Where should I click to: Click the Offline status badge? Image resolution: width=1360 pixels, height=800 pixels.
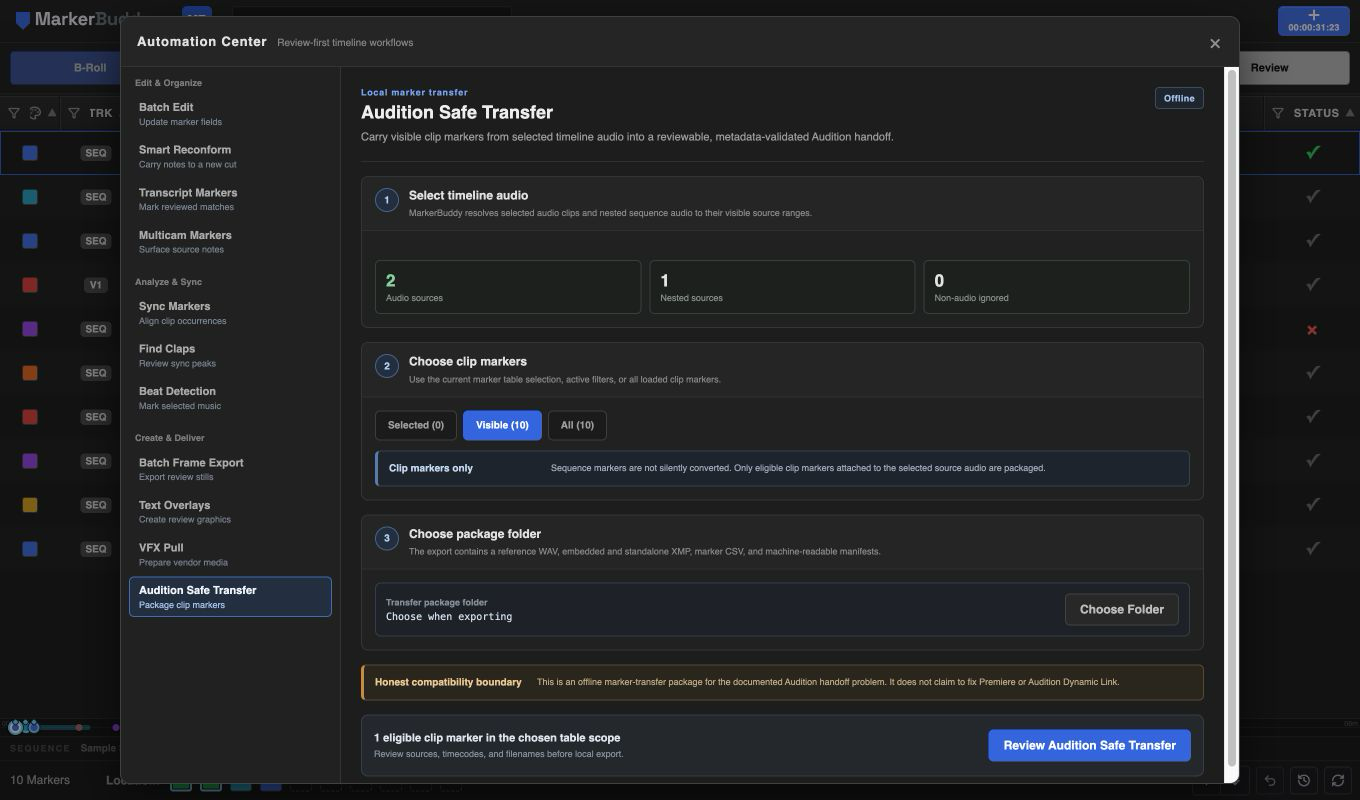click(x=1179, y=98)
